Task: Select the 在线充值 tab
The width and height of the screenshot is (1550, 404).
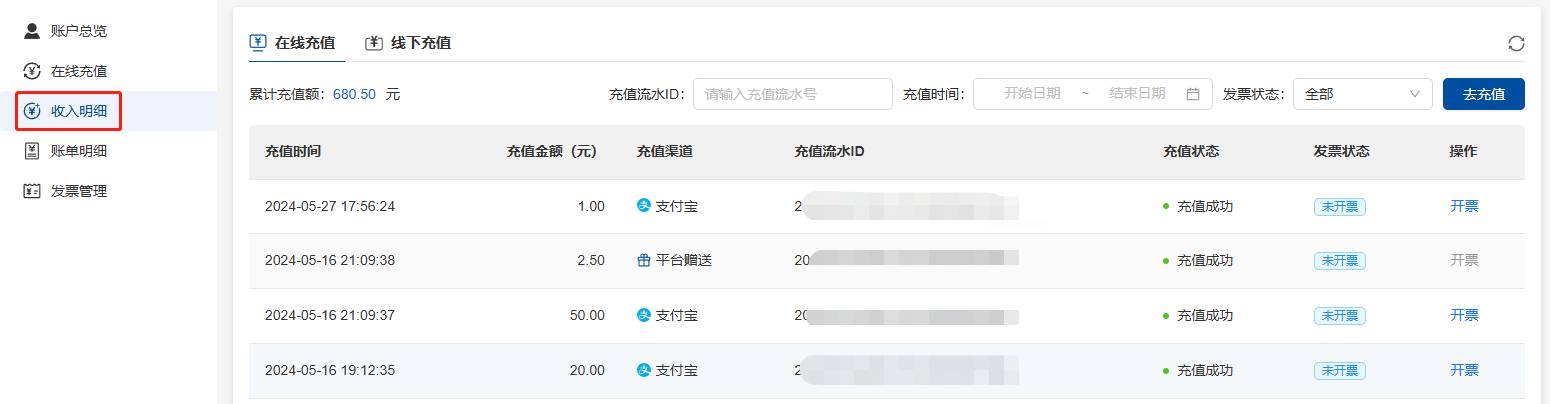Action: tap(292, 43)
